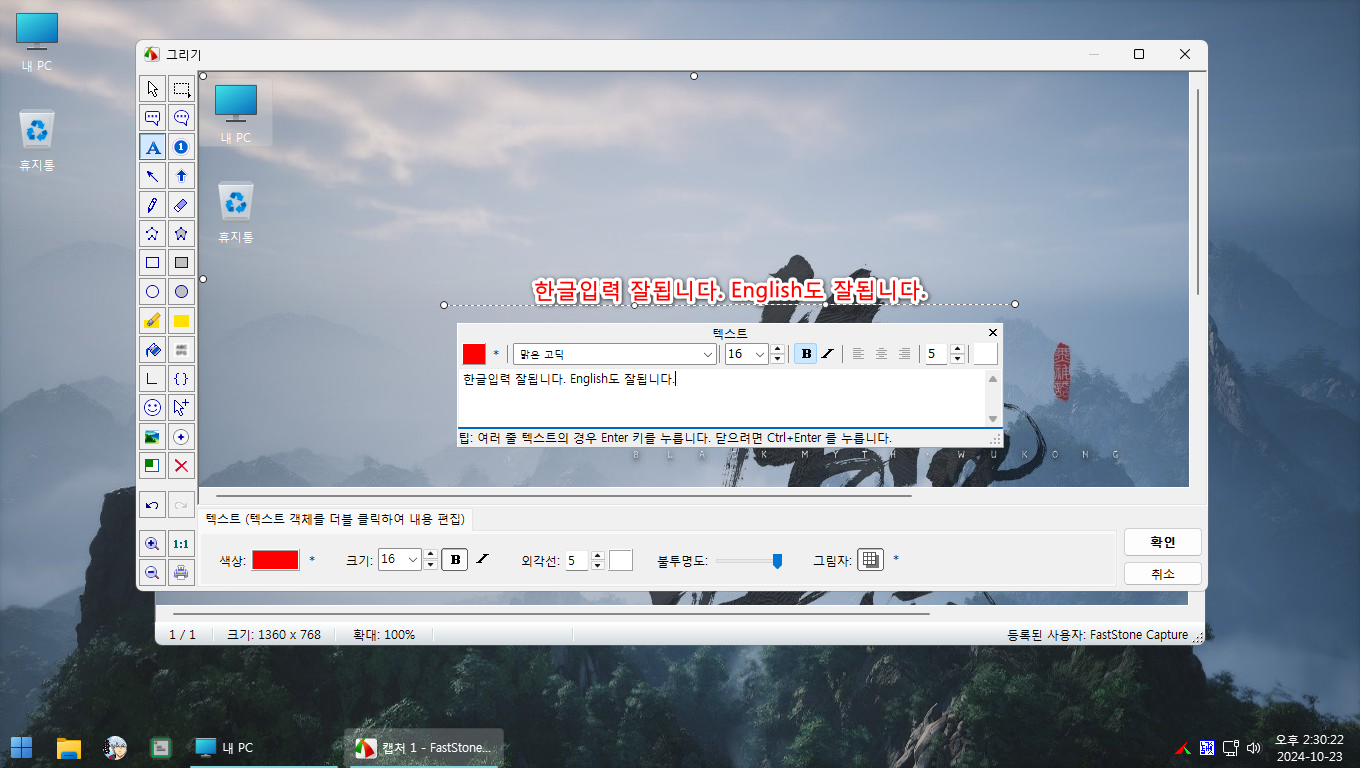Choose the filled star polygon tool
The height and width of the screenshot is (768, 1360).
click(181, 234)
